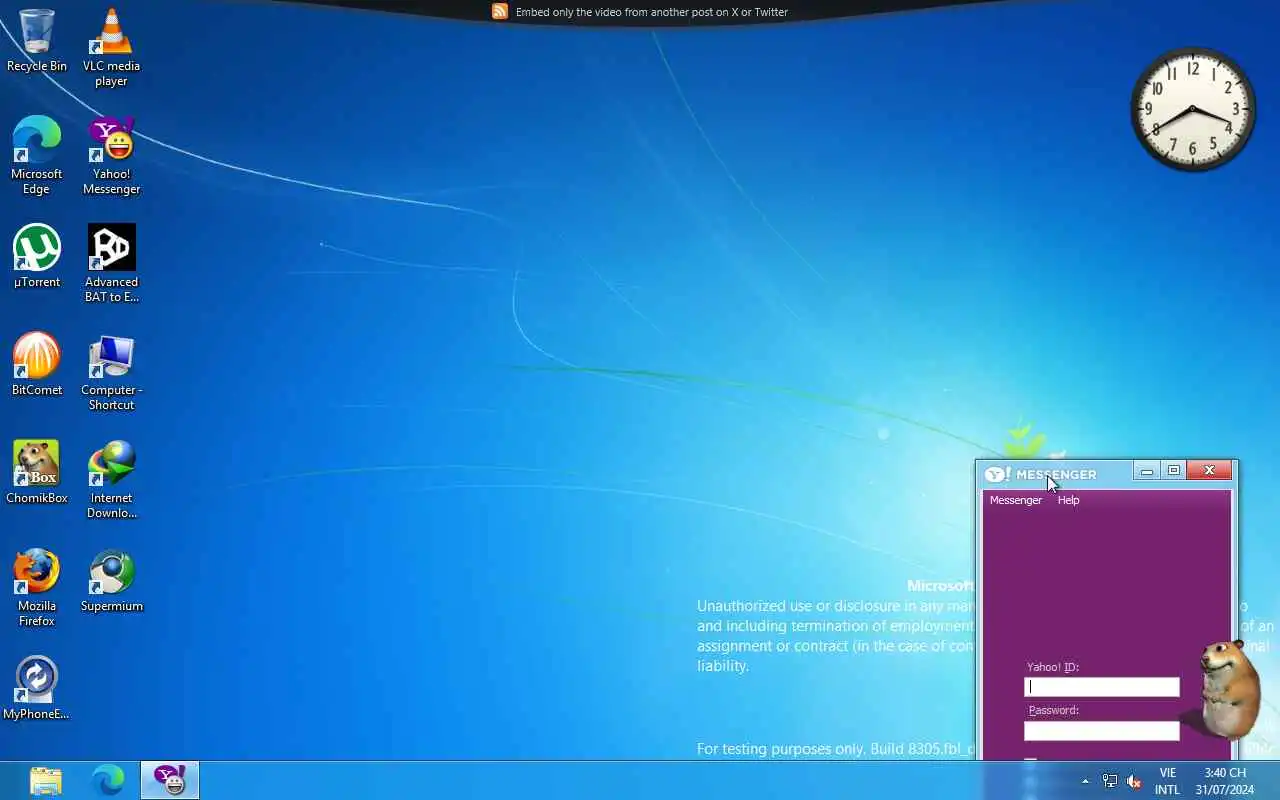
Task: Minimize the Yahoo Messenger window
Action: [x=1147, y=471]
